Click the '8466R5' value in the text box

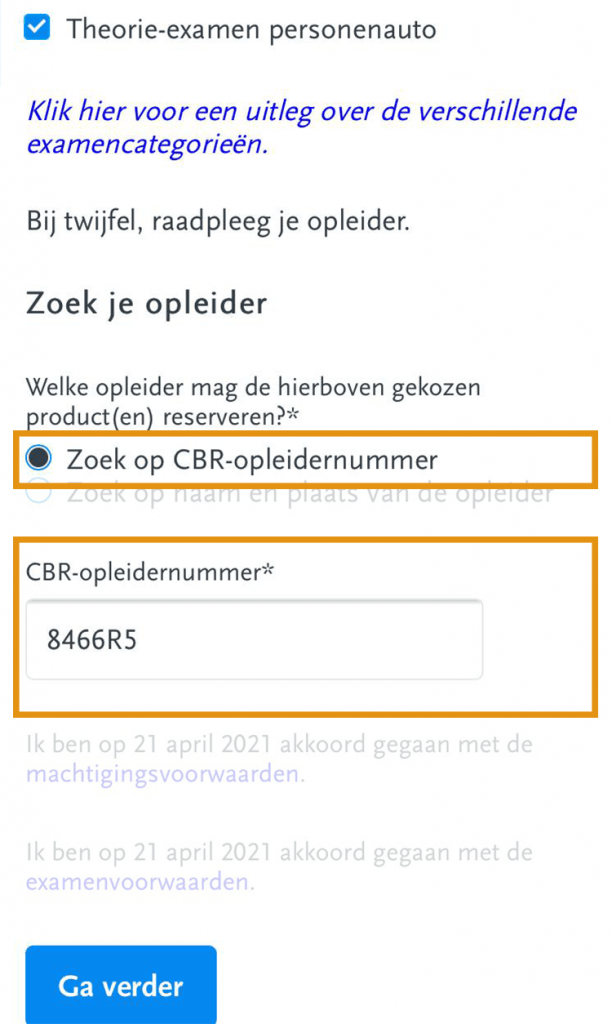click(92, 640)
